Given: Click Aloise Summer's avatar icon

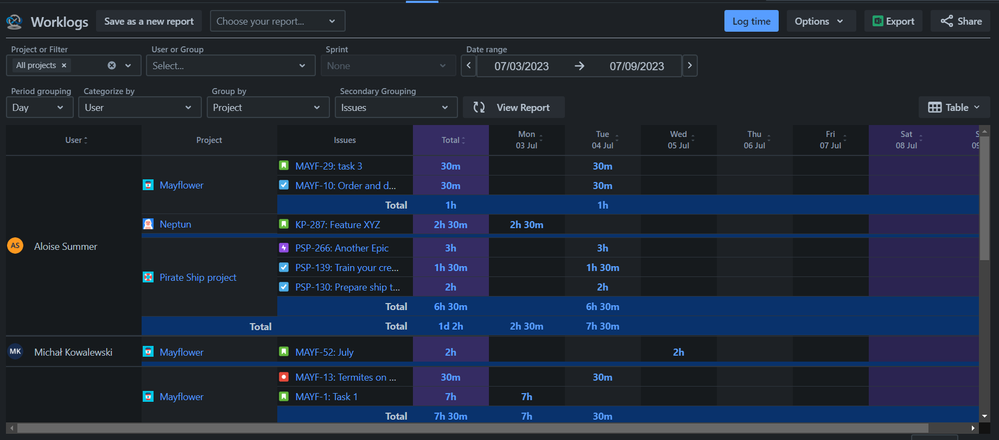Looking at the screenshot, I should (x=15, y=245).
